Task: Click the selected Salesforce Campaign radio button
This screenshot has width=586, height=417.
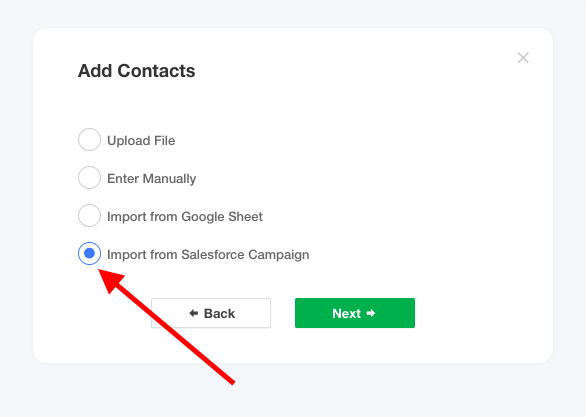Action: coord(89,253)
